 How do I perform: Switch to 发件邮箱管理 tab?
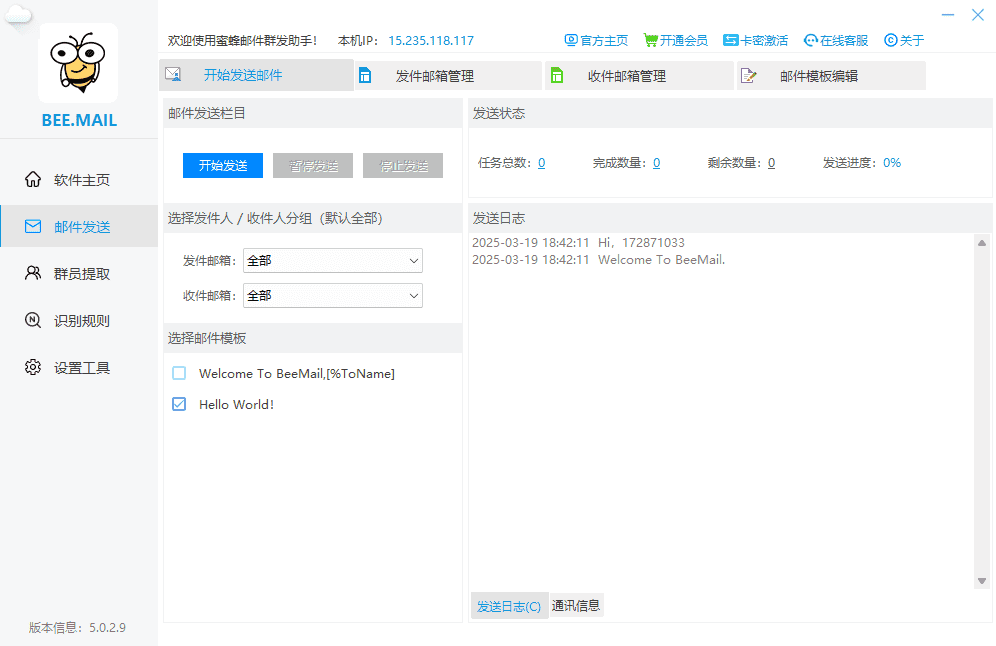(x=448, y=76)
